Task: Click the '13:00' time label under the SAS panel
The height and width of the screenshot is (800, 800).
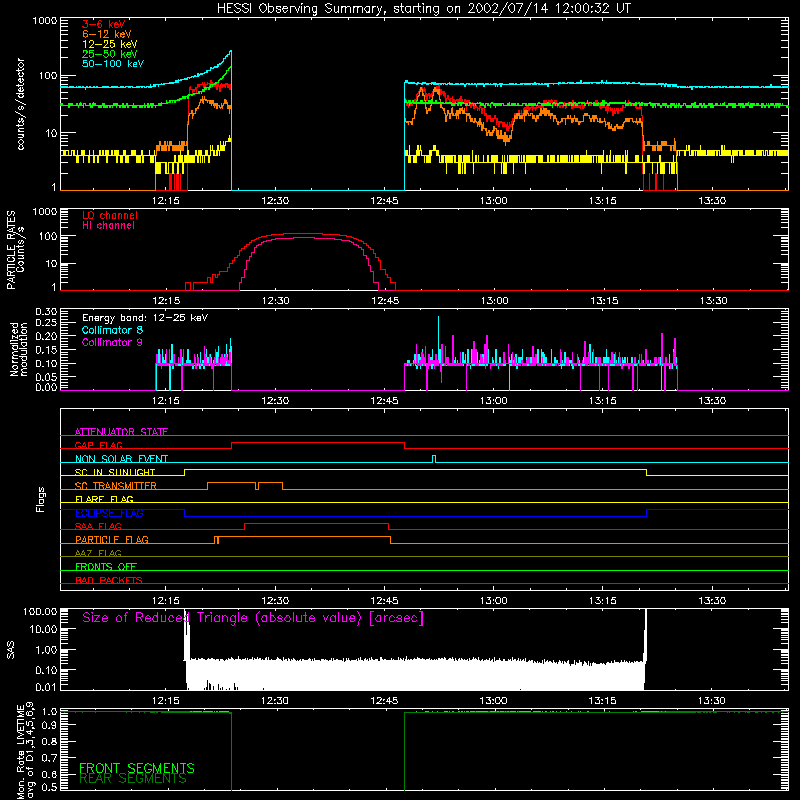Action: point(493,700)
